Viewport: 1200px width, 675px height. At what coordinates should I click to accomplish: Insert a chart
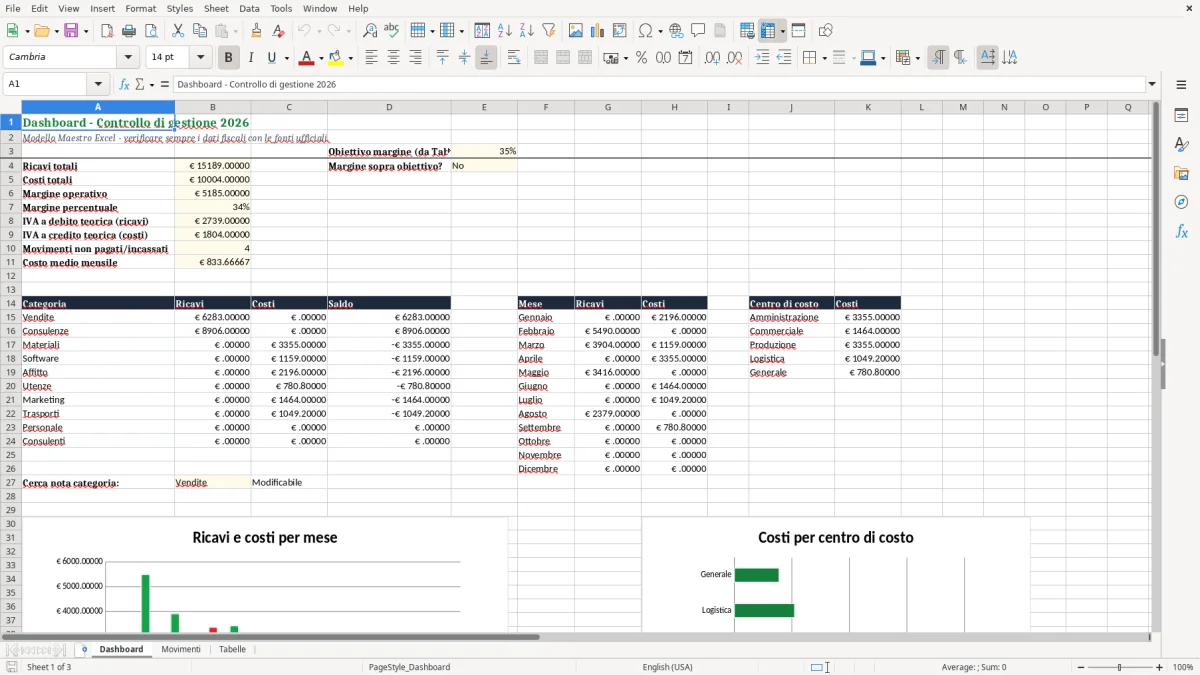coord(598,31)
